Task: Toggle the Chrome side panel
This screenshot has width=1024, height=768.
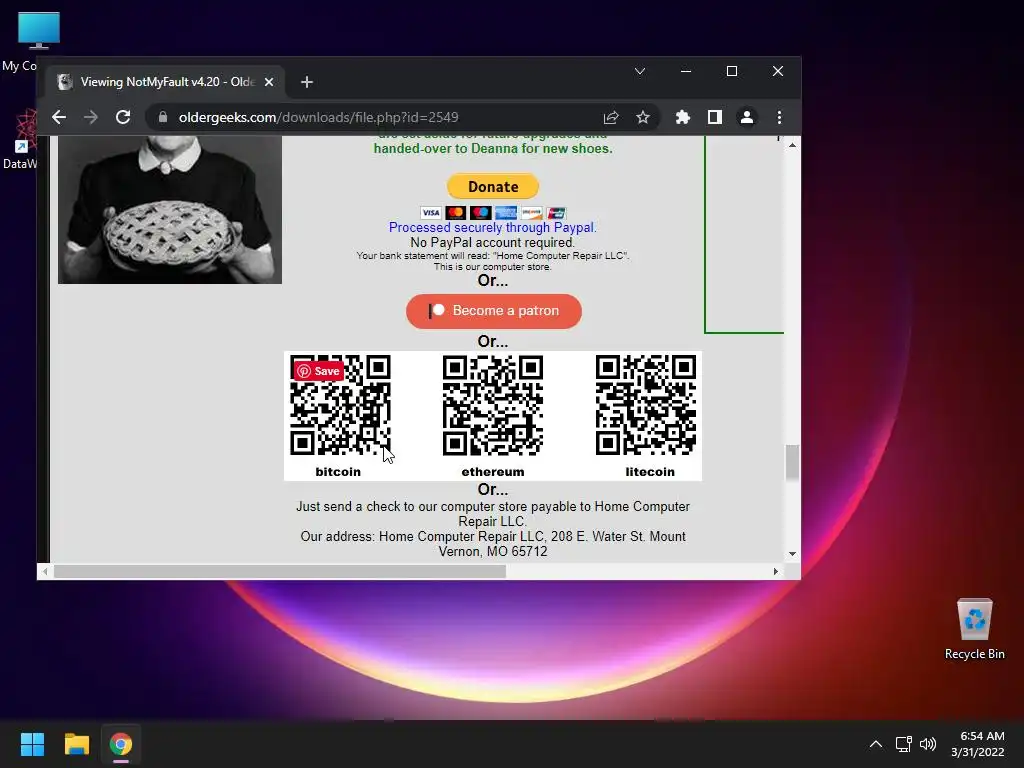Action: [714, 118]
